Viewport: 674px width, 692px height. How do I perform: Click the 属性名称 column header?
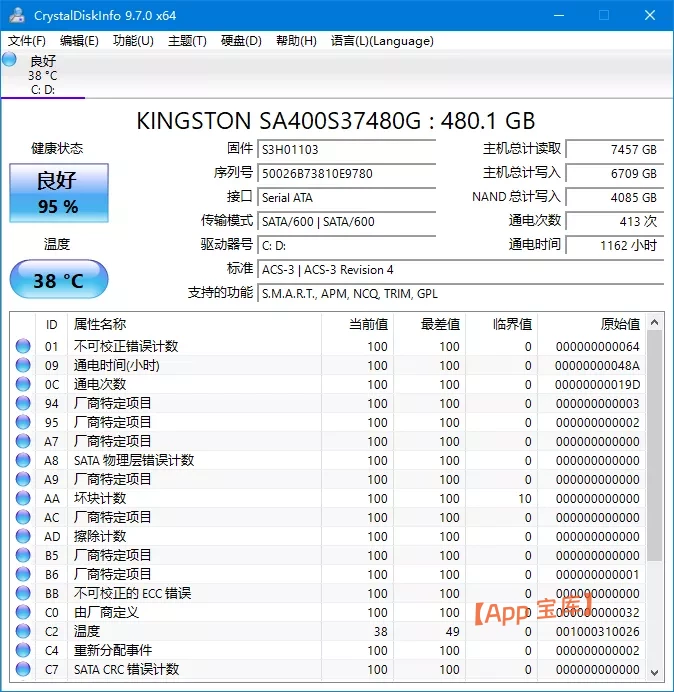coord(100,324)
